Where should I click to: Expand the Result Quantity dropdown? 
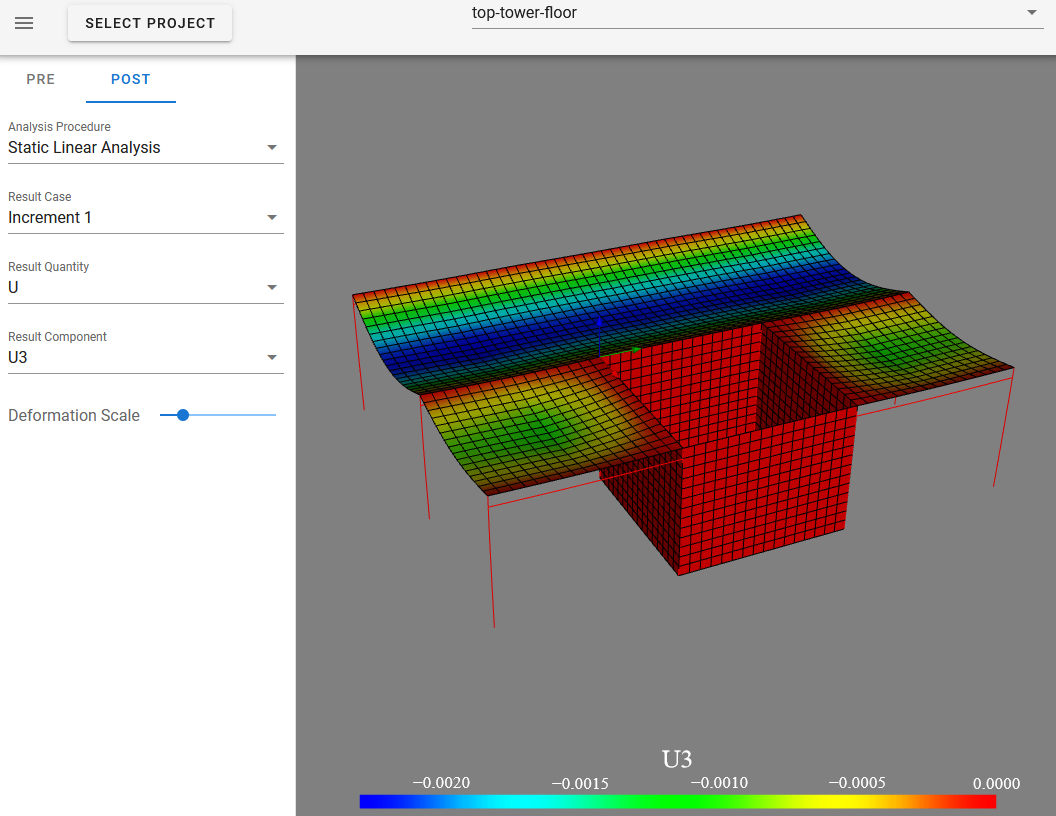pyautogui.click(x=145, y=288)
